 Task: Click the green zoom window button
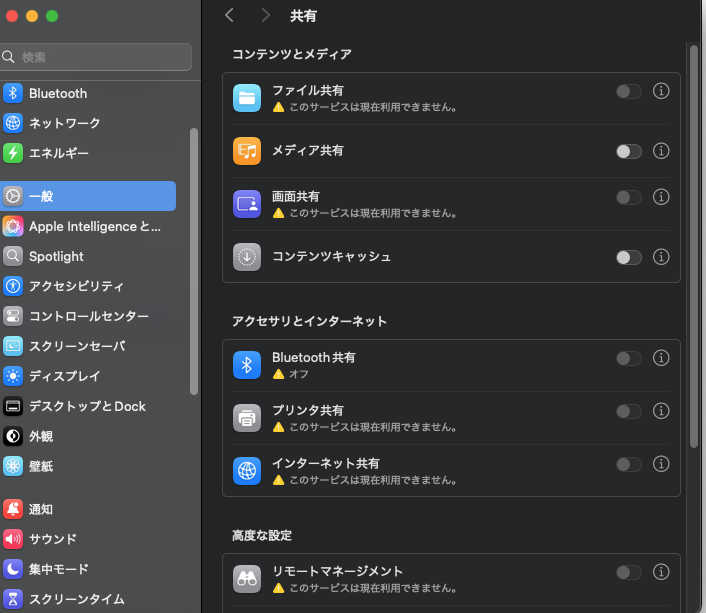click(x=52, y=16)
